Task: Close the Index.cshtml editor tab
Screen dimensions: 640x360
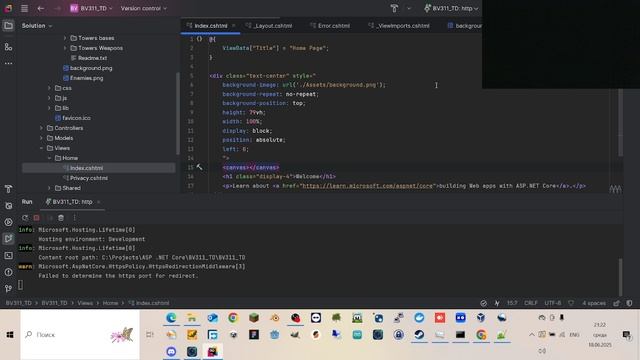Action: pyautogui.click(x=233, y=26)
